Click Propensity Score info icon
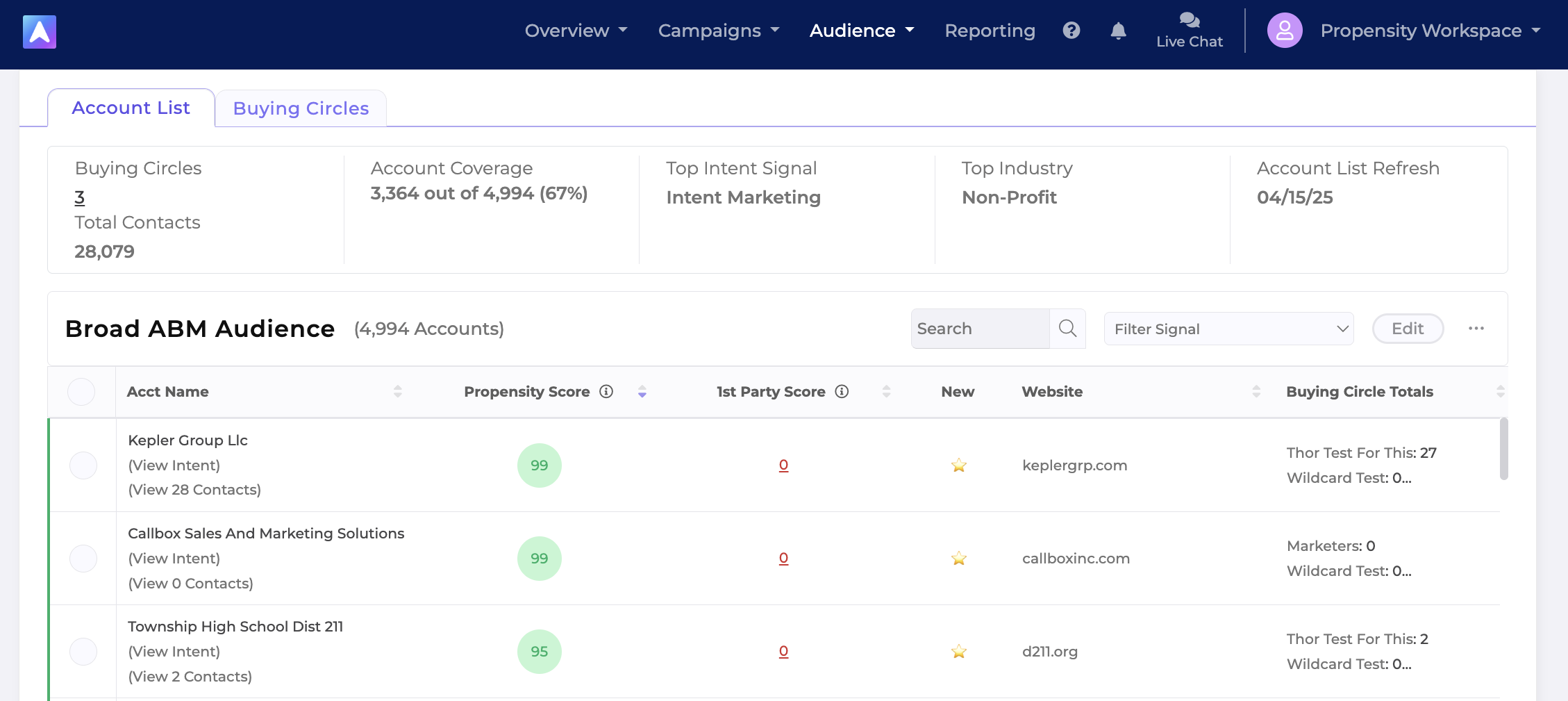 (606, 392)
